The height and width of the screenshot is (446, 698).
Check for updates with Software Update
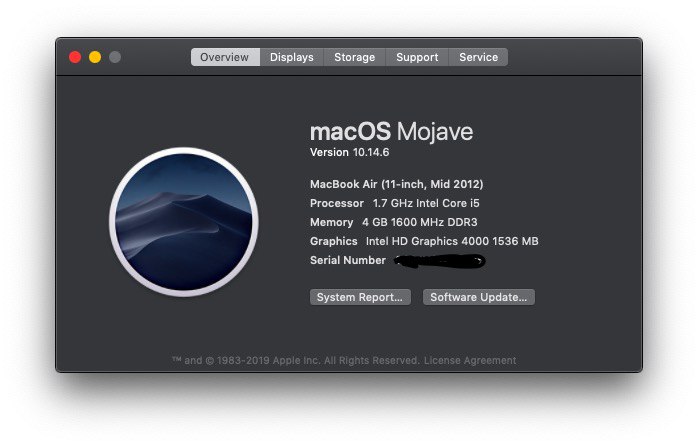(x=479, y=297)
